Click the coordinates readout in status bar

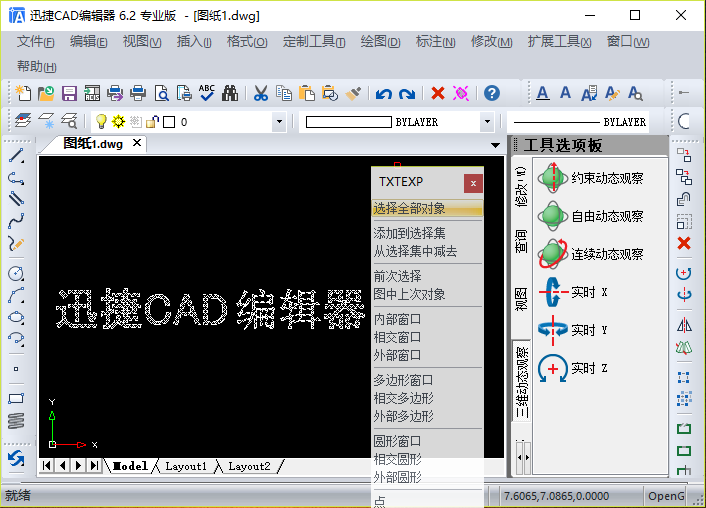coord(557,496)
